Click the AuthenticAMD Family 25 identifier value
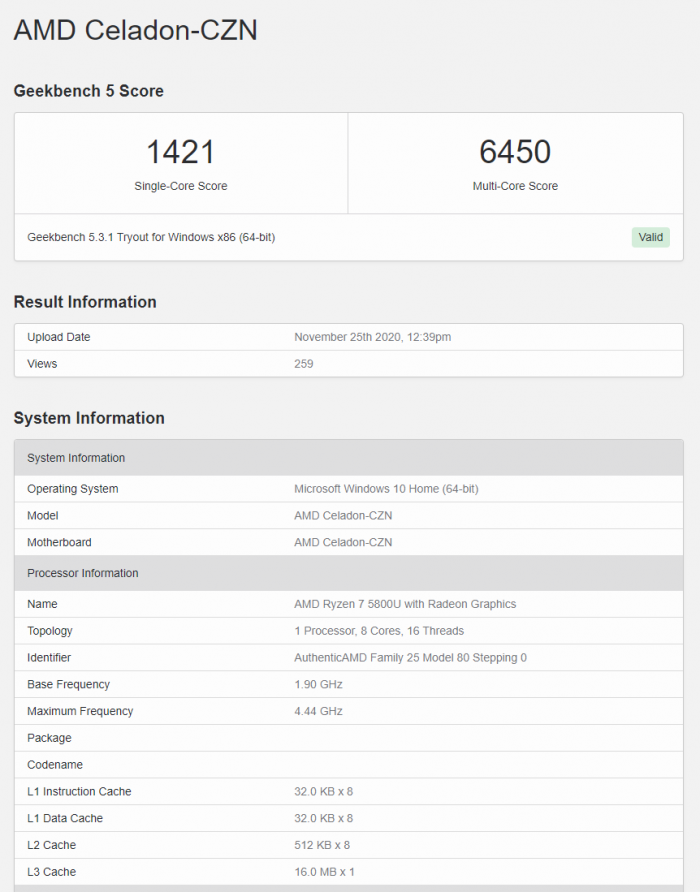 410,658
